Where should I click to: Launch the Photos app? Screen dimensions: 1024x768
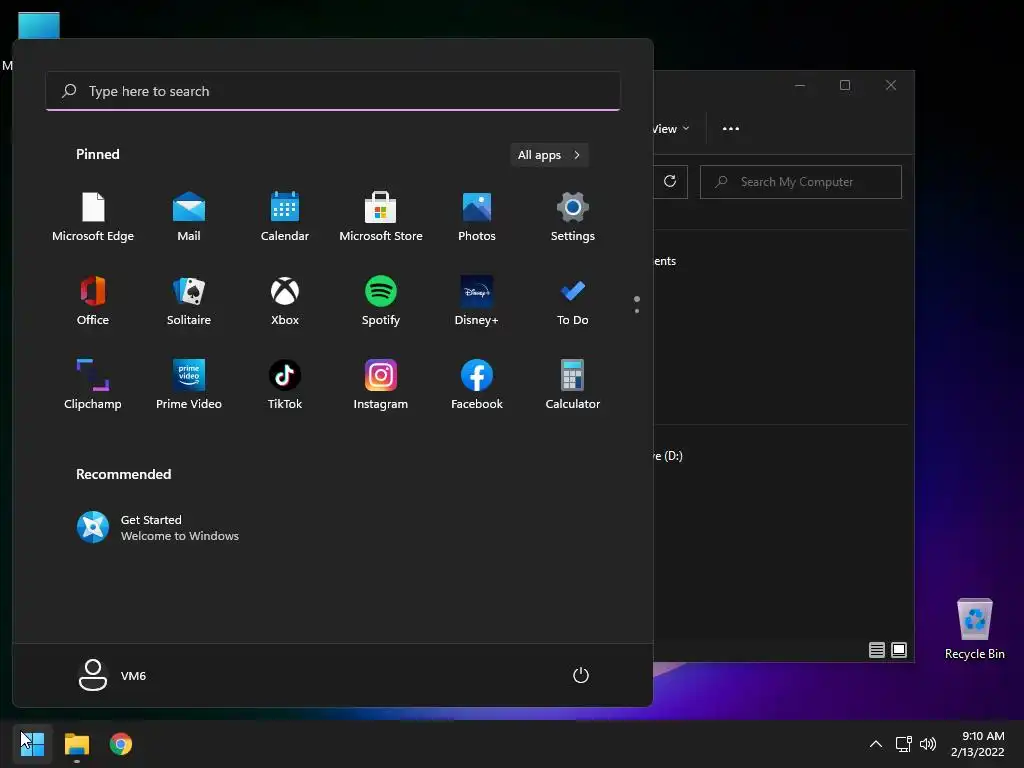coord(477,217)
